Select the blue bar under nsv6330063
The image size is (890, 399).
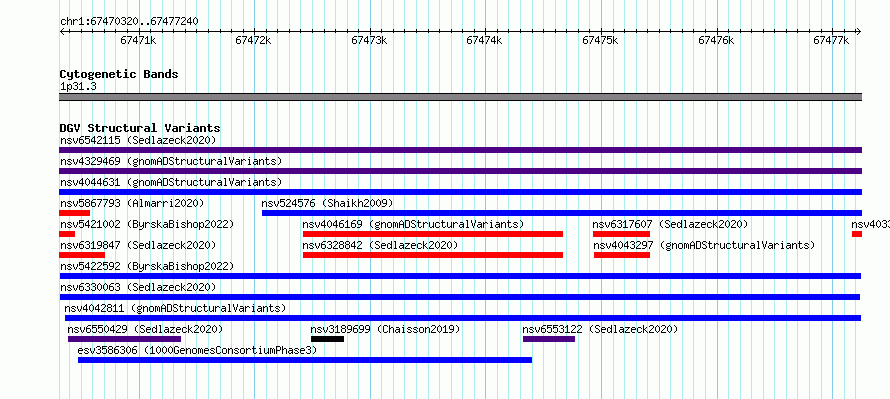[460, 297]
